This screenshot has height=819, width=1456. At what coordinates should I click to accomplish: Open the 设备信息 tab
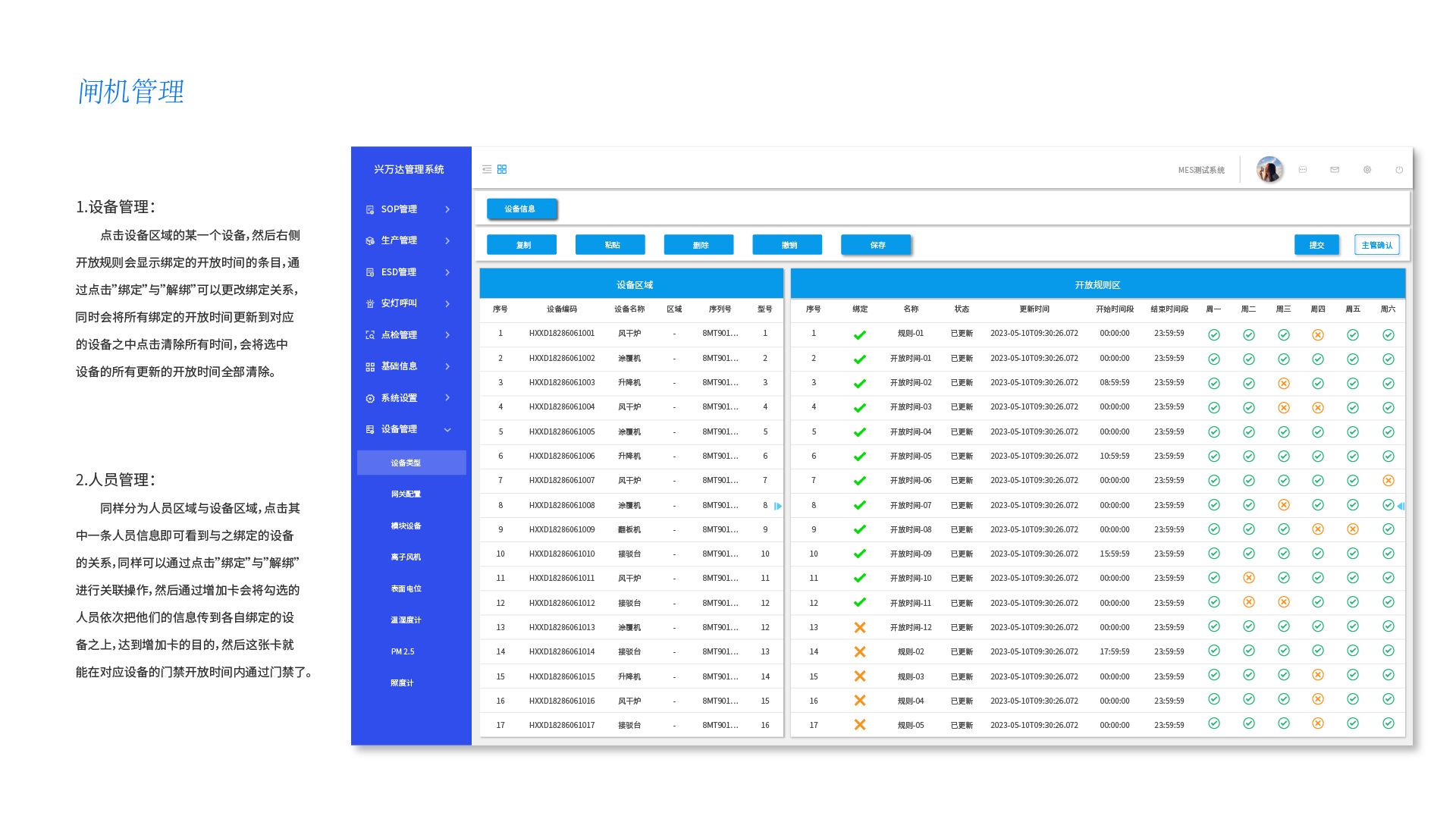tap(521, 209)
